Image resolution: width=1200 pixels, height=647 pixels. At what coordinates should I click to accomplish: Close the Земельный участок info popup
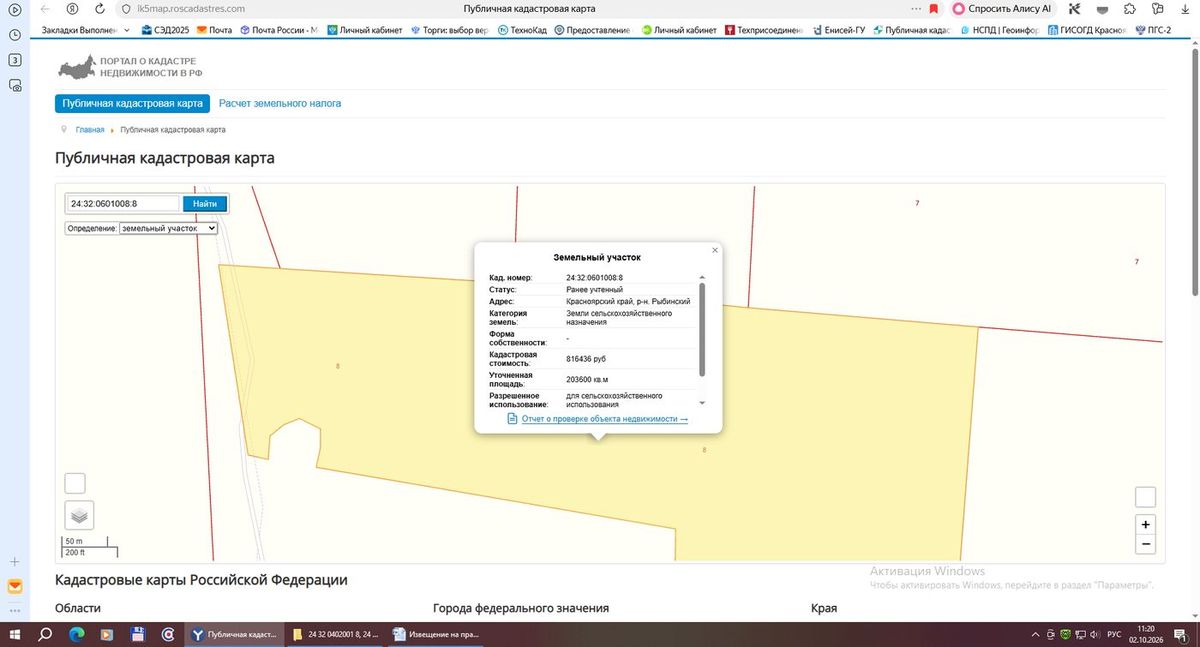pos(714,250)
